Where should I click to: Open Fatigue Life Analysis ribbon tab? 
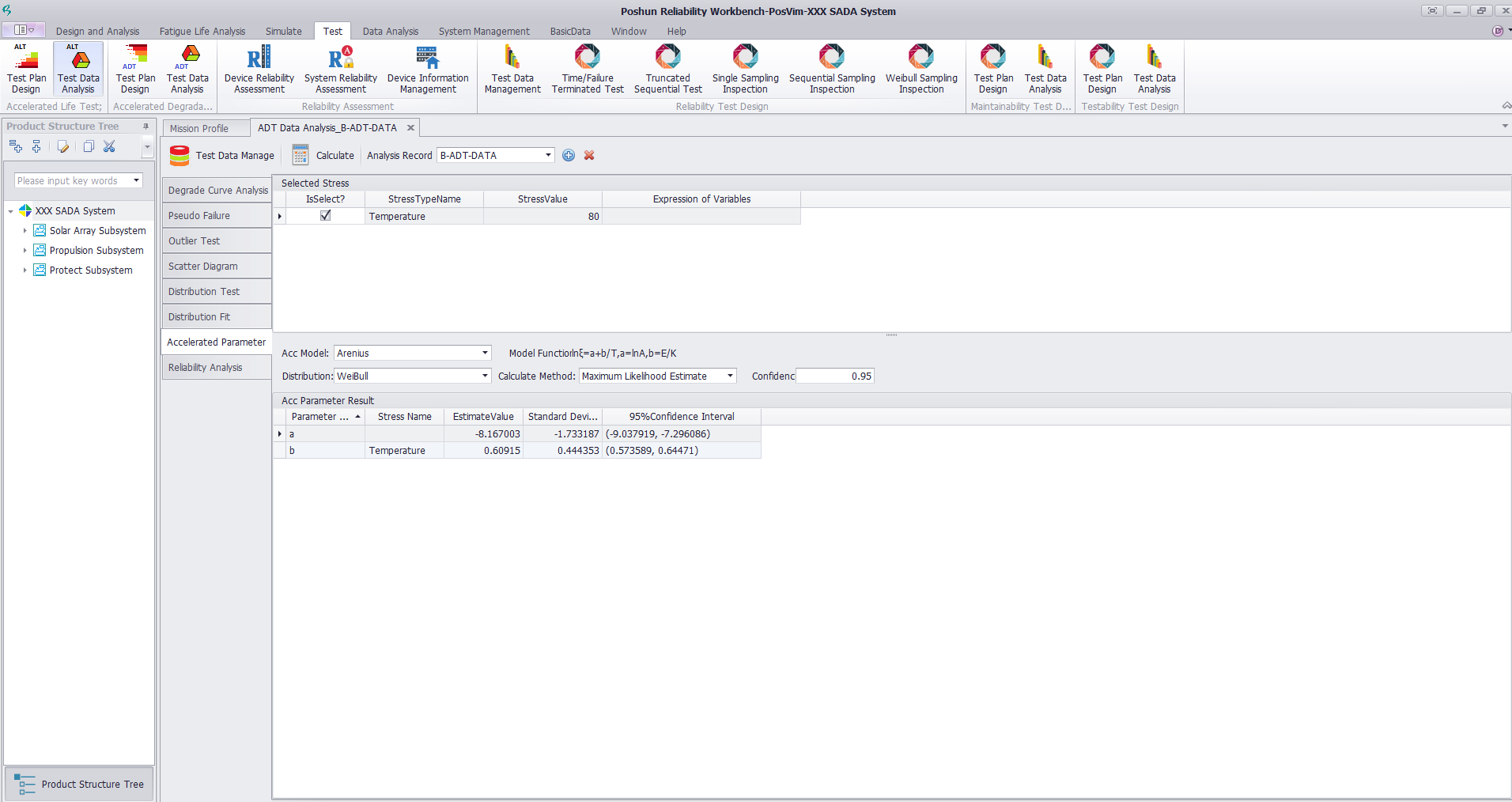tap(202, 32)
